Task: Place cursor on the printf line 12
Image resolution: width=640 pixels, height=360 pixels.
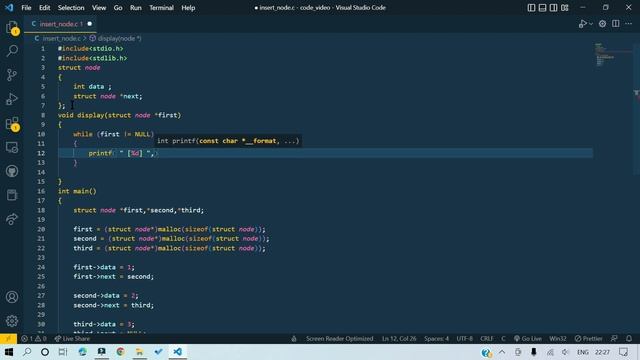Action: coord(325,153)
